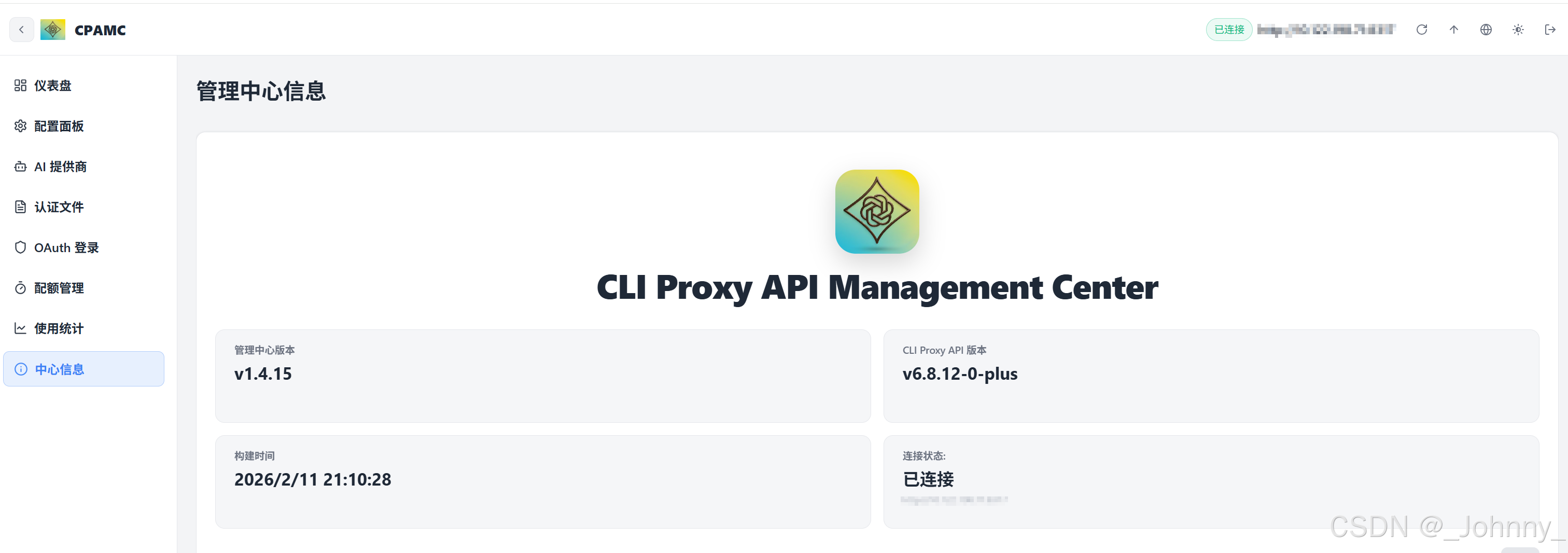Open 使用统计 menu item
The height and width of the screenshot is (553, 1568).
tap(84, 328)
